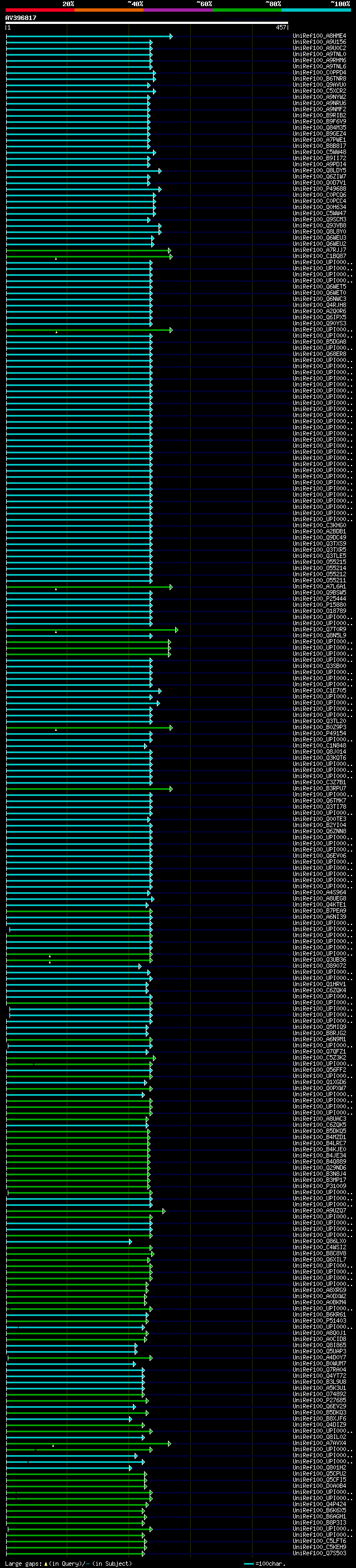
Task: Select label UniRef100_B4MZD1
Action: click(319, 1137)
